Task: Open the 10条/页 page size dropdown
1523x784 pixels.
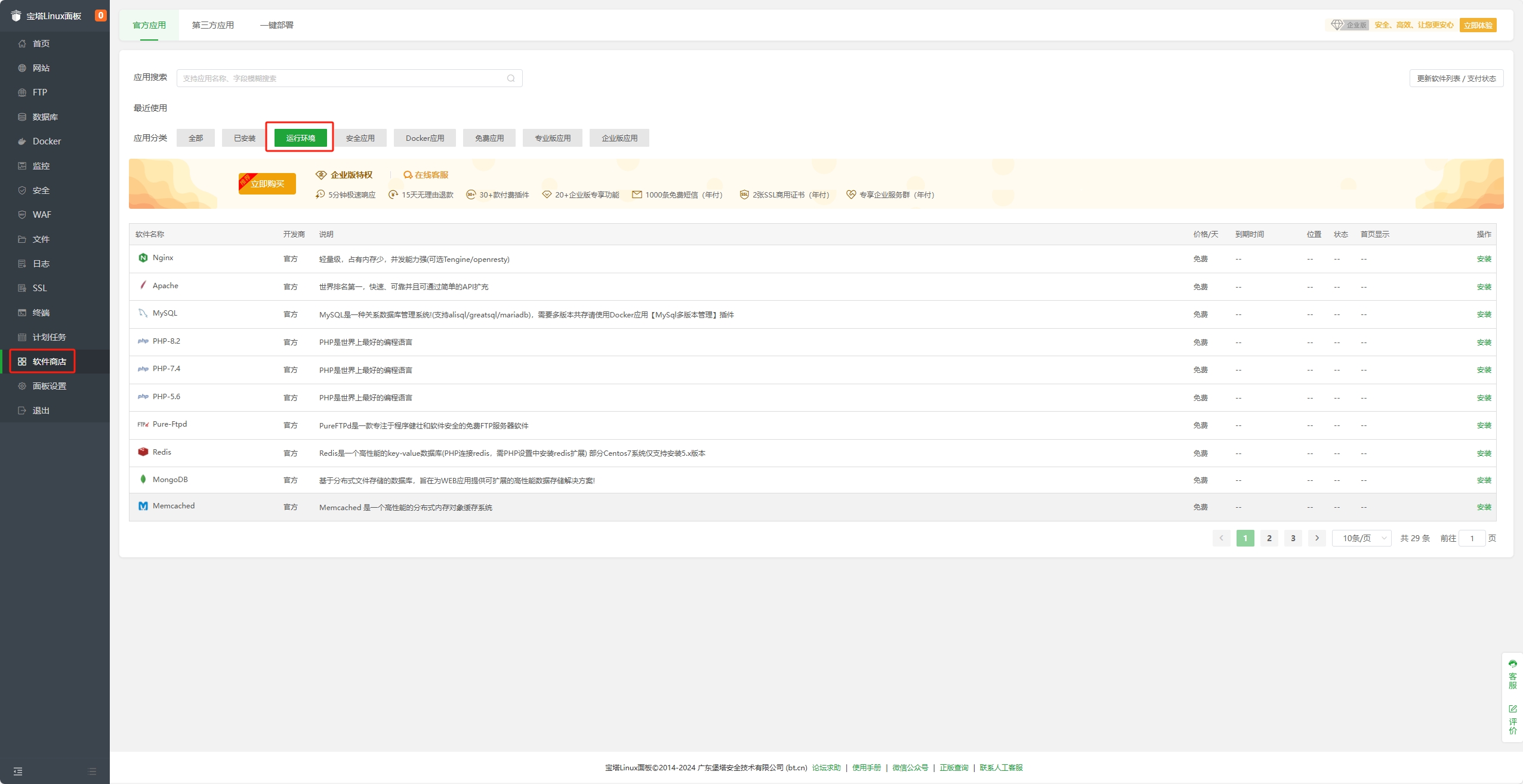Action: coord(1362,538)
